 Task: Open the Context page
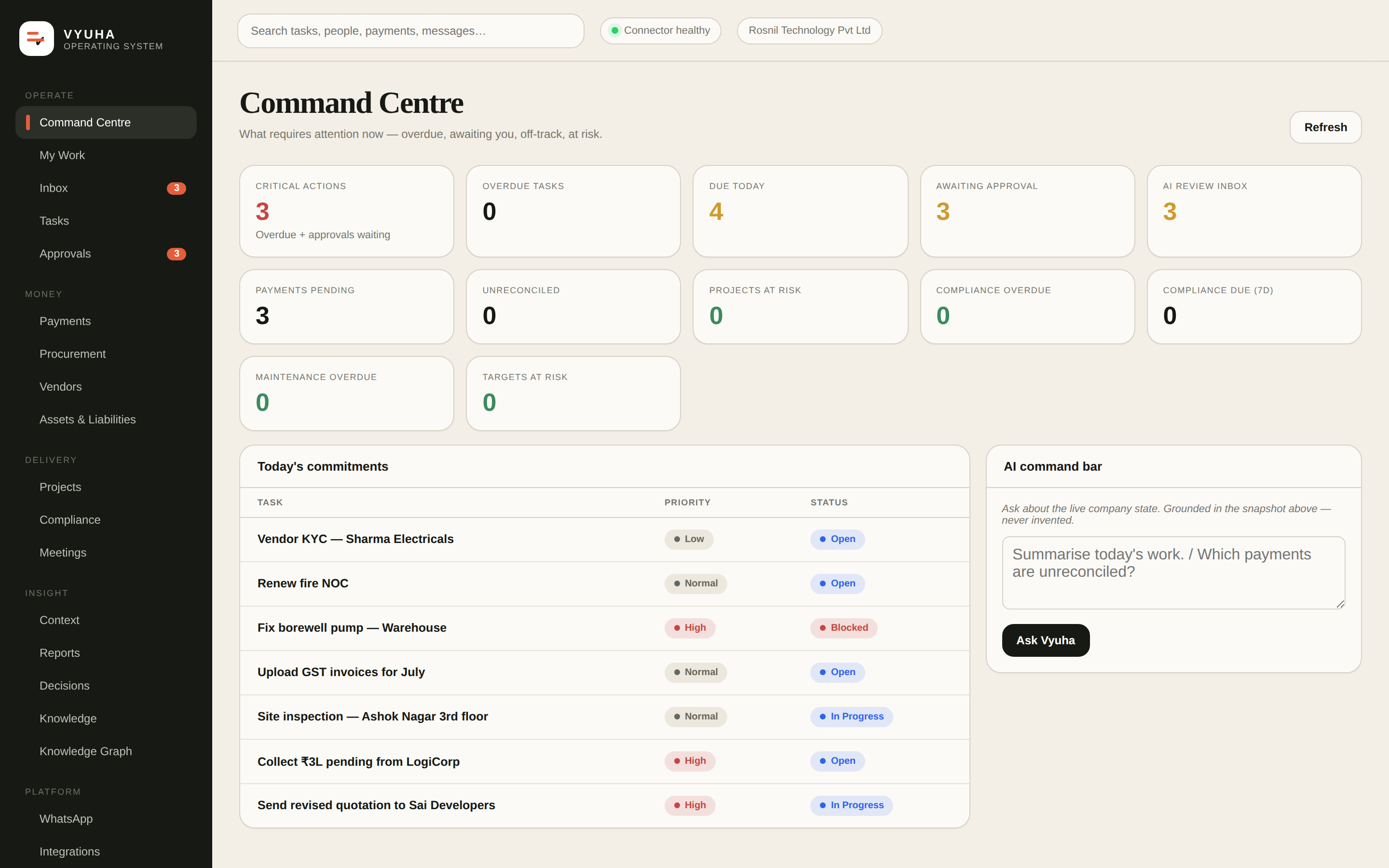pos(106,621)
